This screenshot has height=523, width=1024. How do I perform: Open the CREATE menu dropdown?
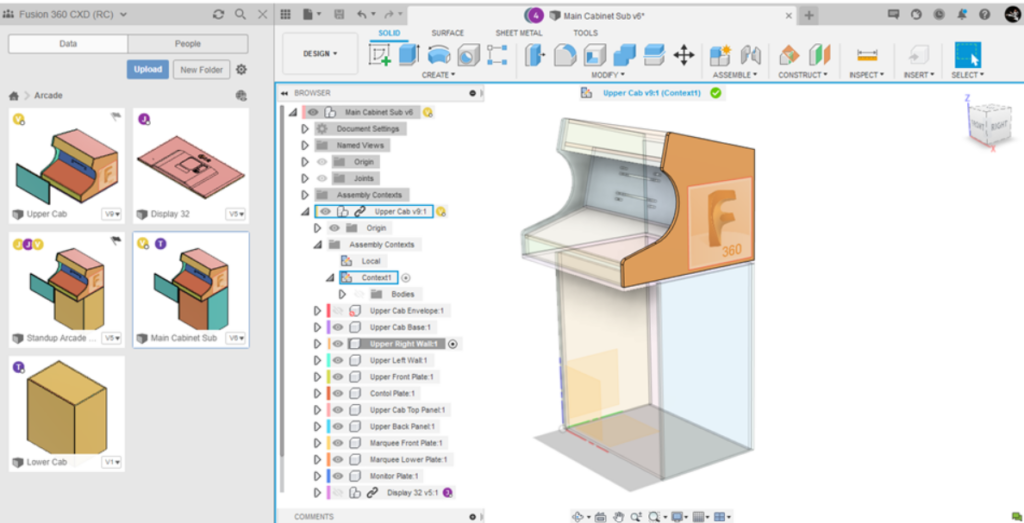point(438,75)
